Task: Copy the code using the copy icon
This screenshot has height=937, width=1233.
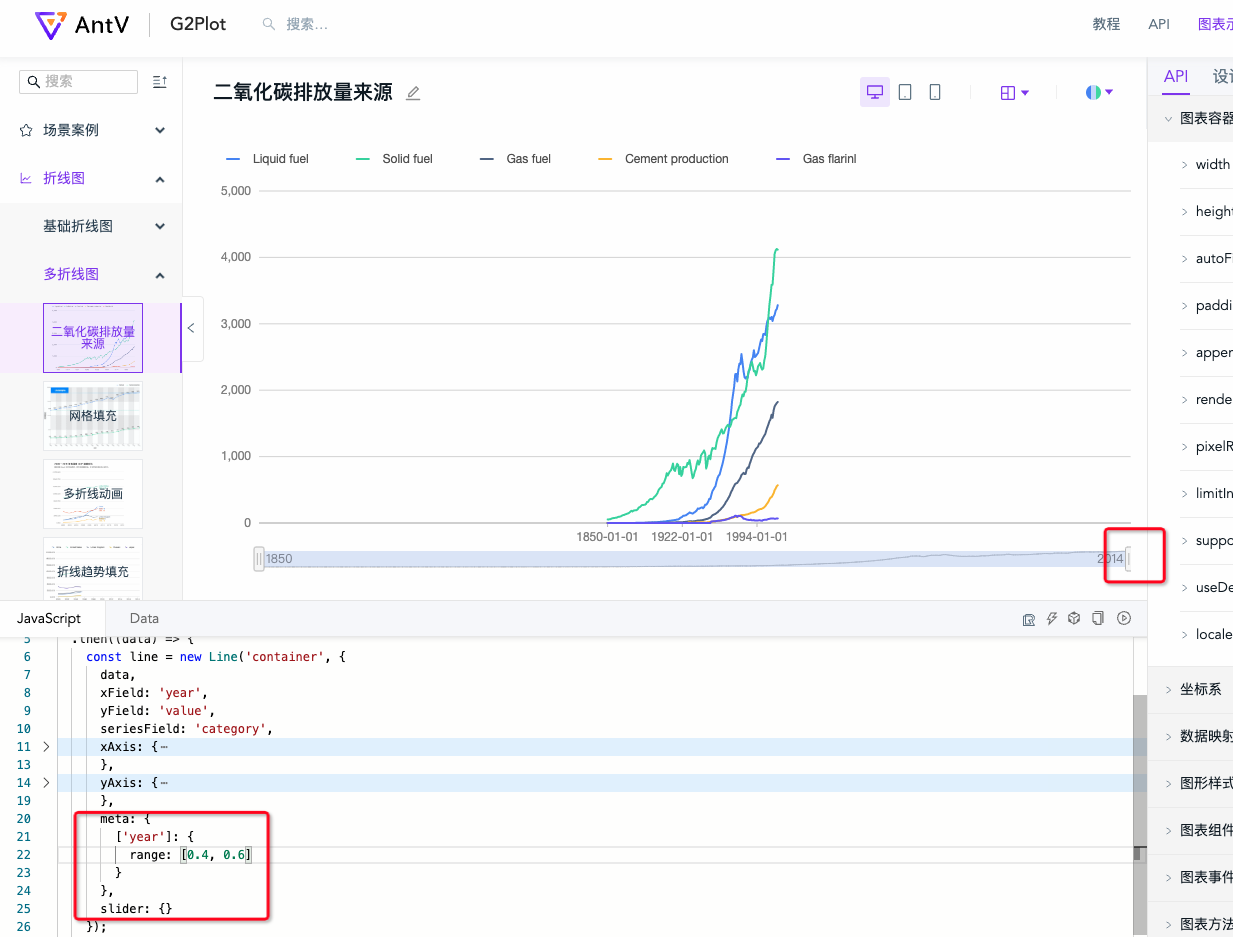Action: (x=1097, y=618)
